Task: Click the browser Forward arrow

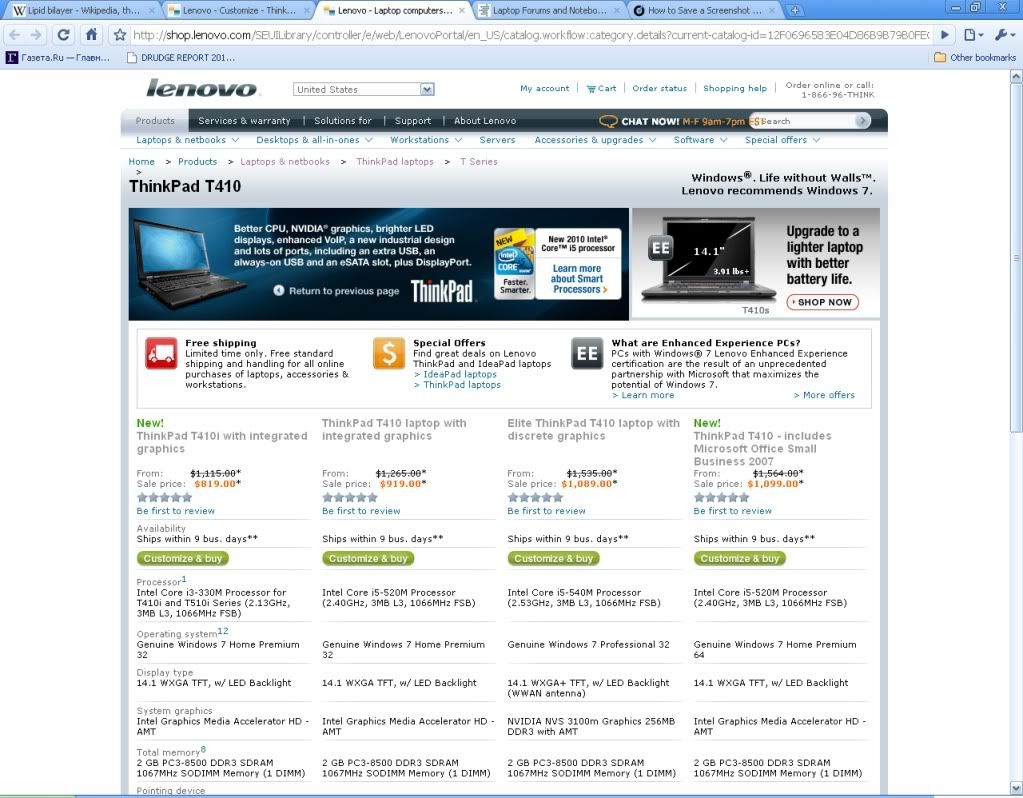Action: click(x=37, y=35)
